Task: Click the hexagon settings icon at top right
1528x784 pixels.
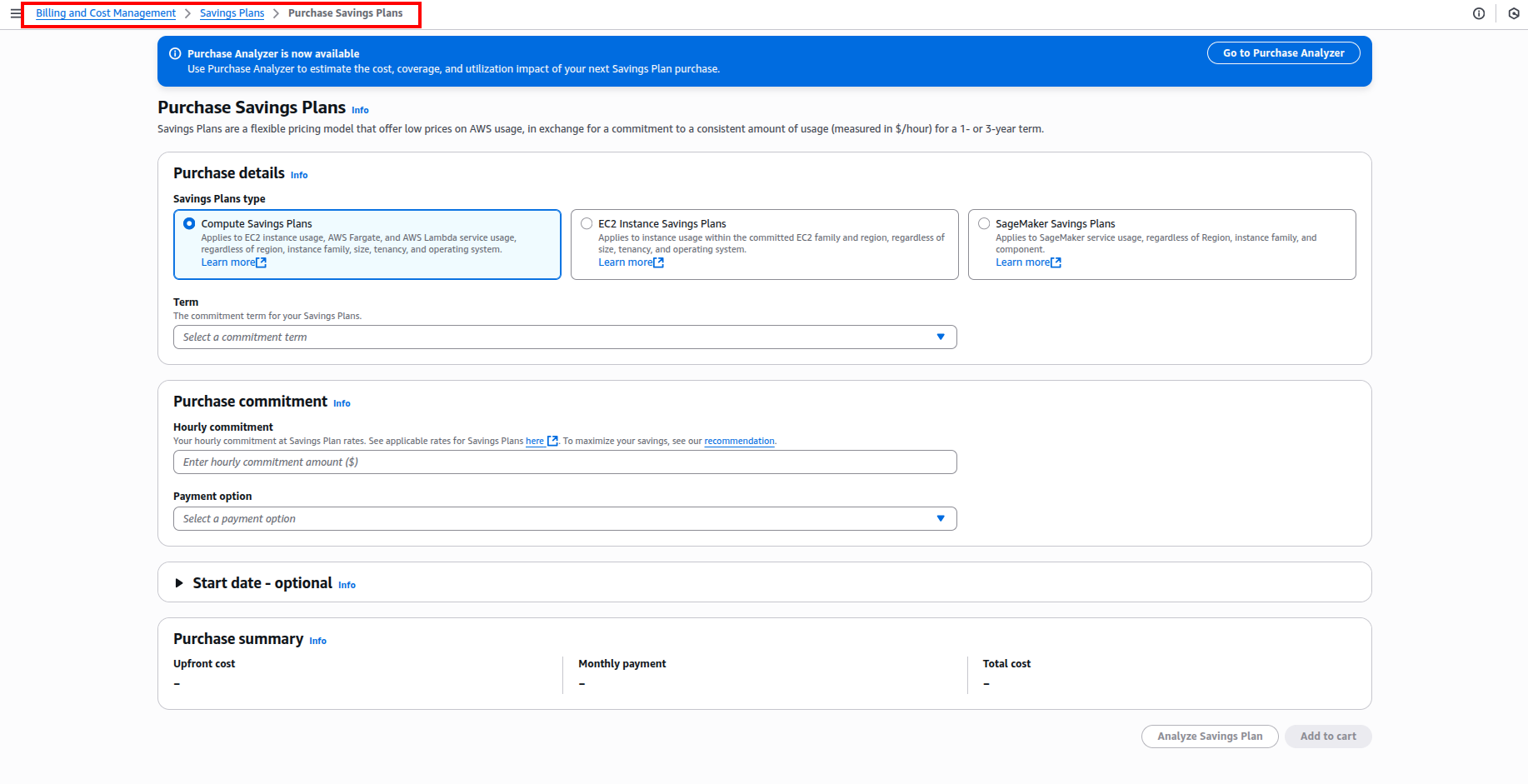Action: [x=1513, y=13]
